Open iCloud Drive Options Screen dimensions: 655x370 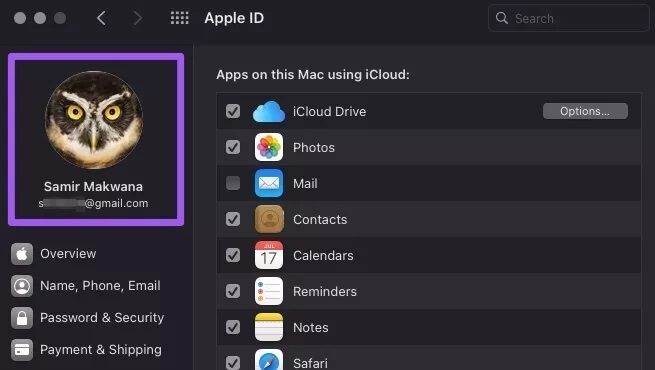click(585, 111)
